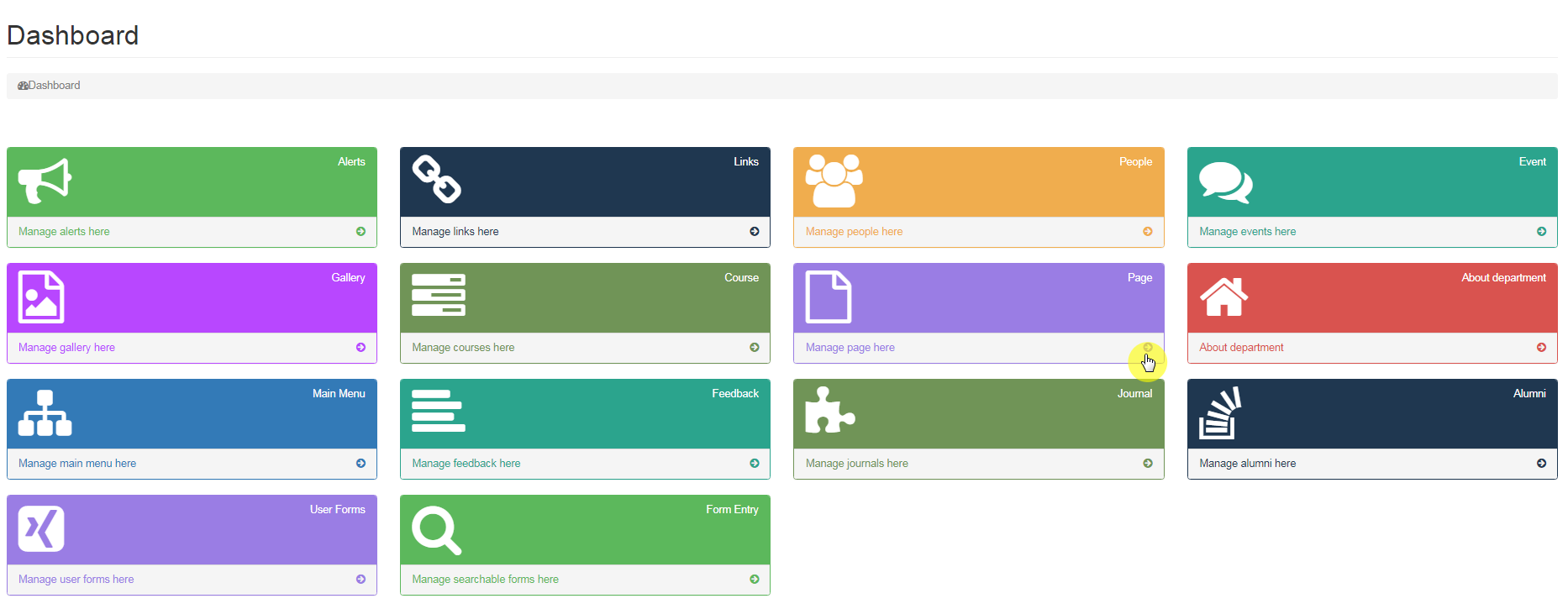This screenshot has width=1568, height=609.
Task: Go to Manage feedback here
Action: click(466, 464)
